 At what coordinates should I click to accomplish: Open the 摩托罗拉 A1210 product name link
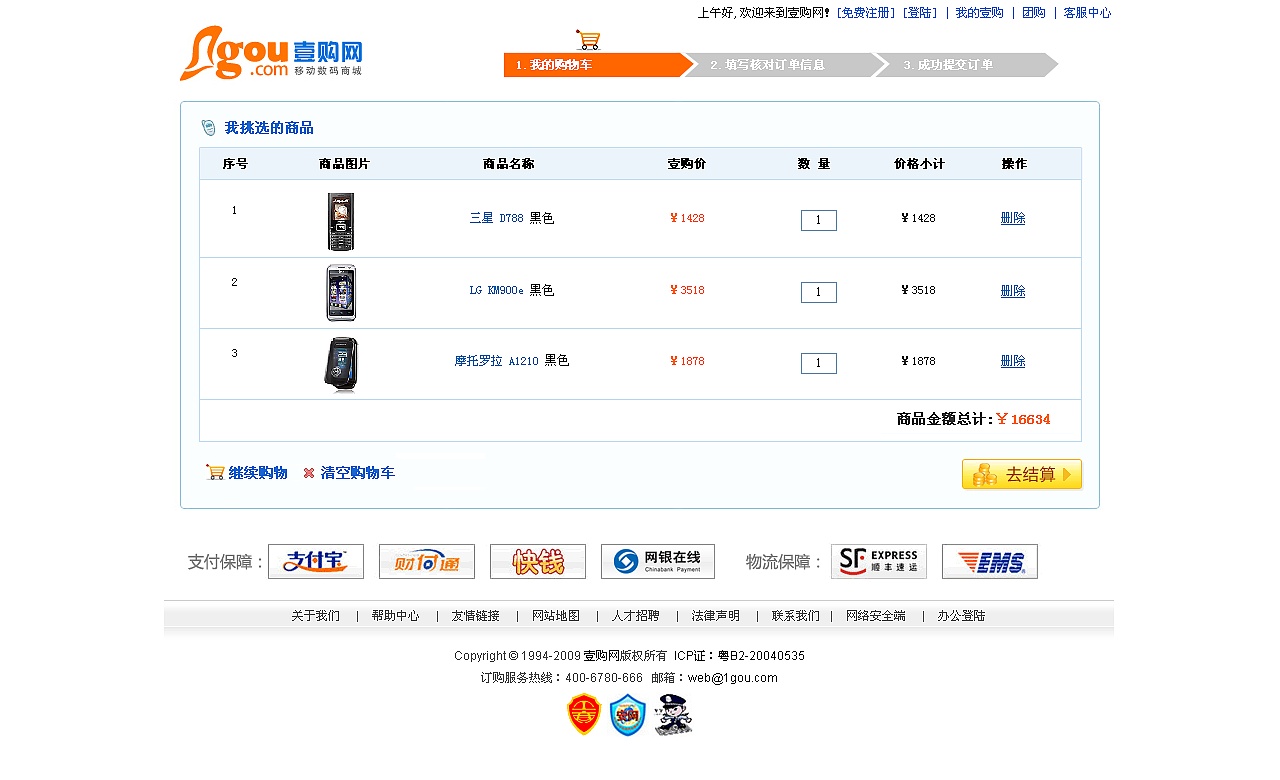[x=497, y=361]
